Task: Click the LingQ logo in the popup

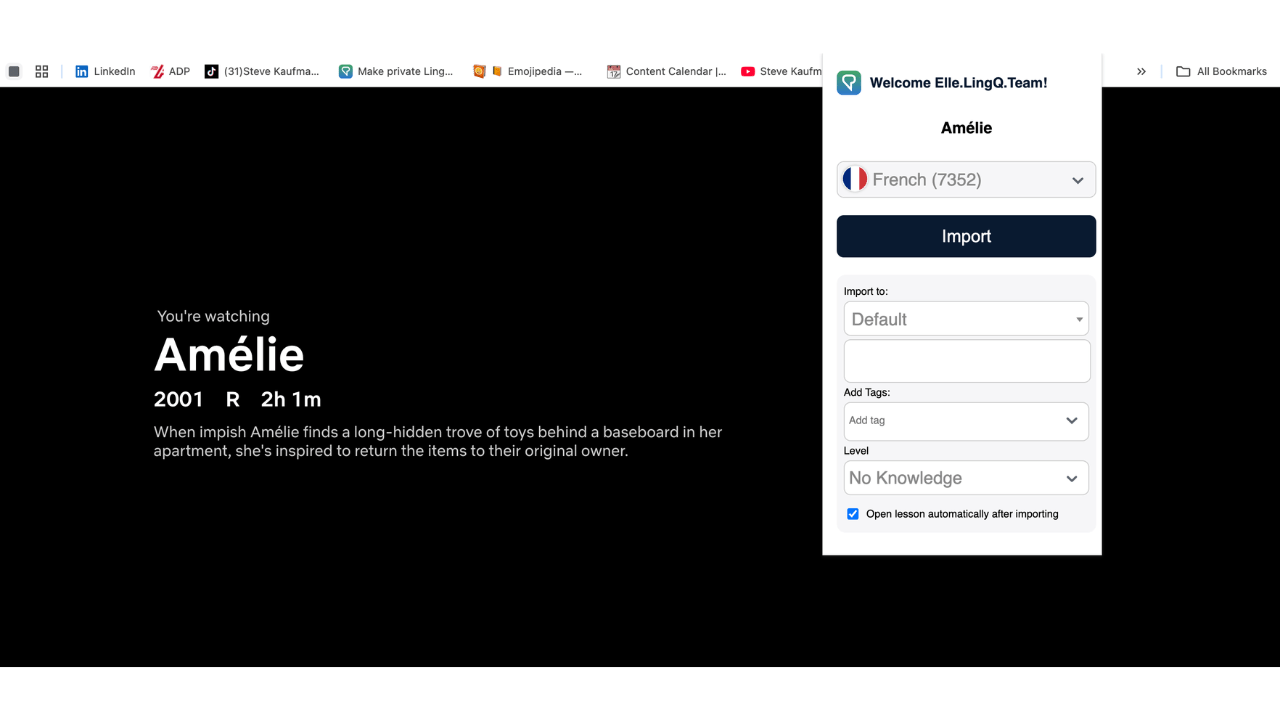Action: click(x=849, y=83)
